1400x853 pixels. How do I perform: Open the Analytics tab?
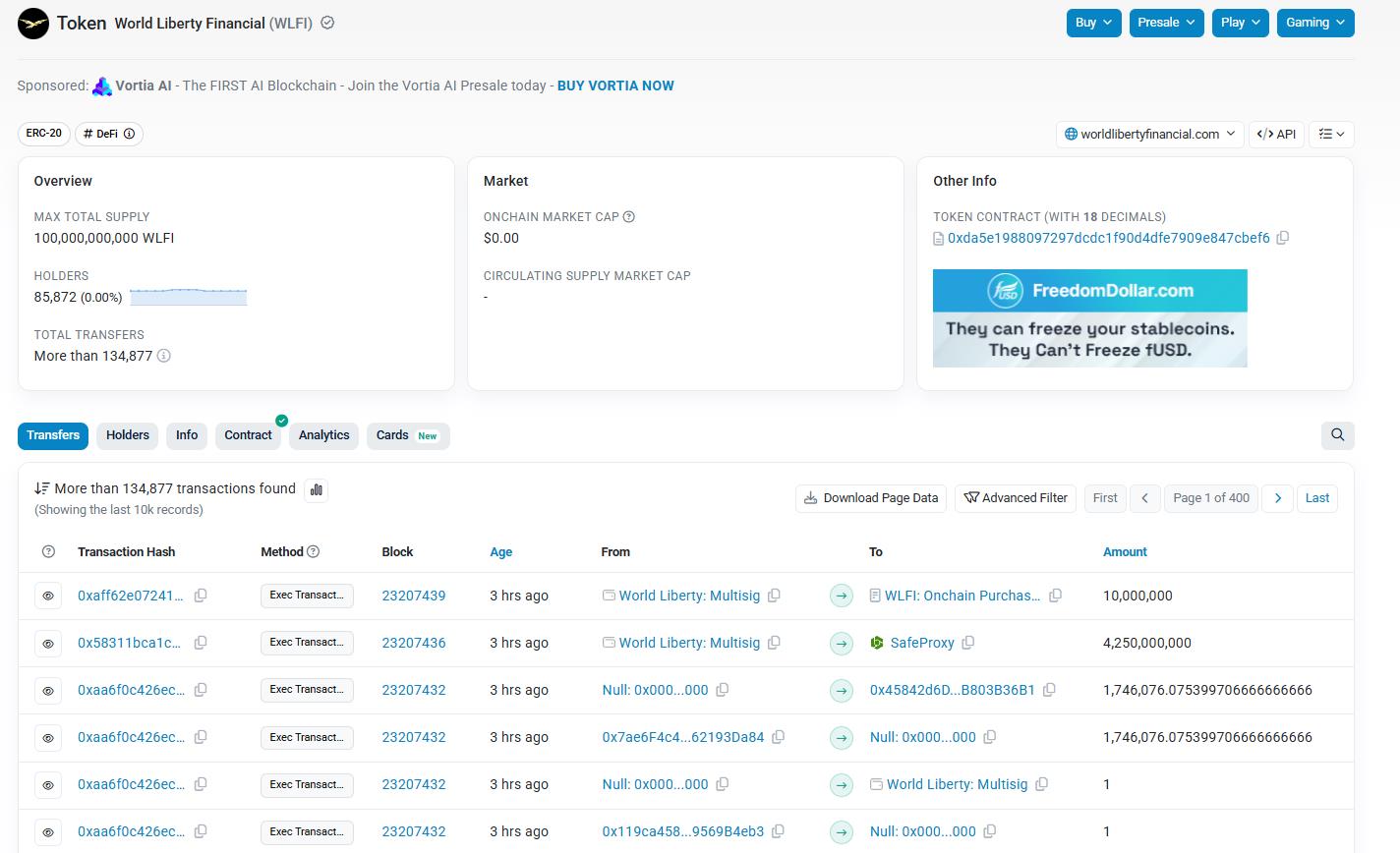tap(324, 435)
